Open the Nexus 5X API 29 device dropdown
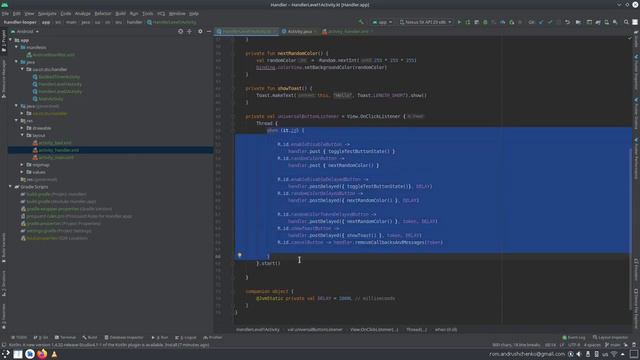 [x=425, y=22]
